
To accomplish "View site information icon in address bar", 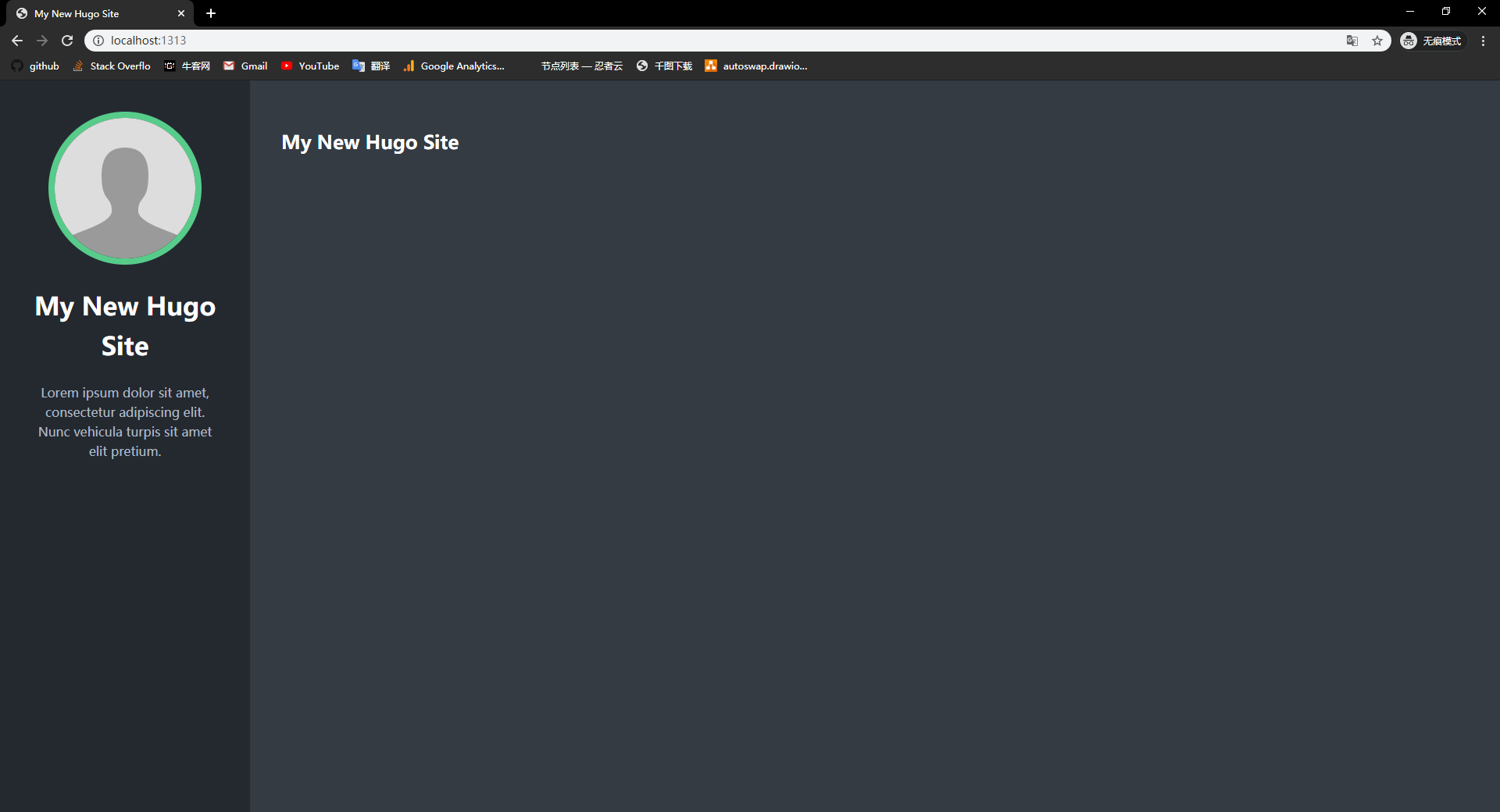I will (x=98, y=41).
